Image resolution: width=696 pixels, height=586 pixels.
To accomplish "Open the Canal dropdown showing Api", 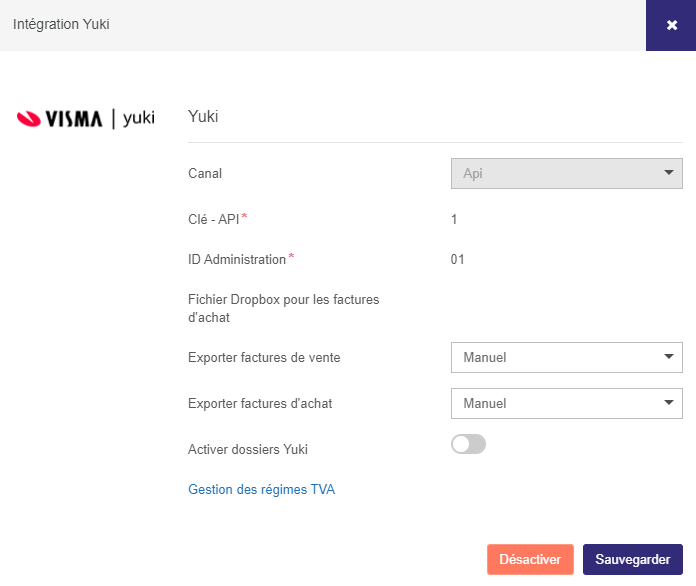I will click(566, 174).
